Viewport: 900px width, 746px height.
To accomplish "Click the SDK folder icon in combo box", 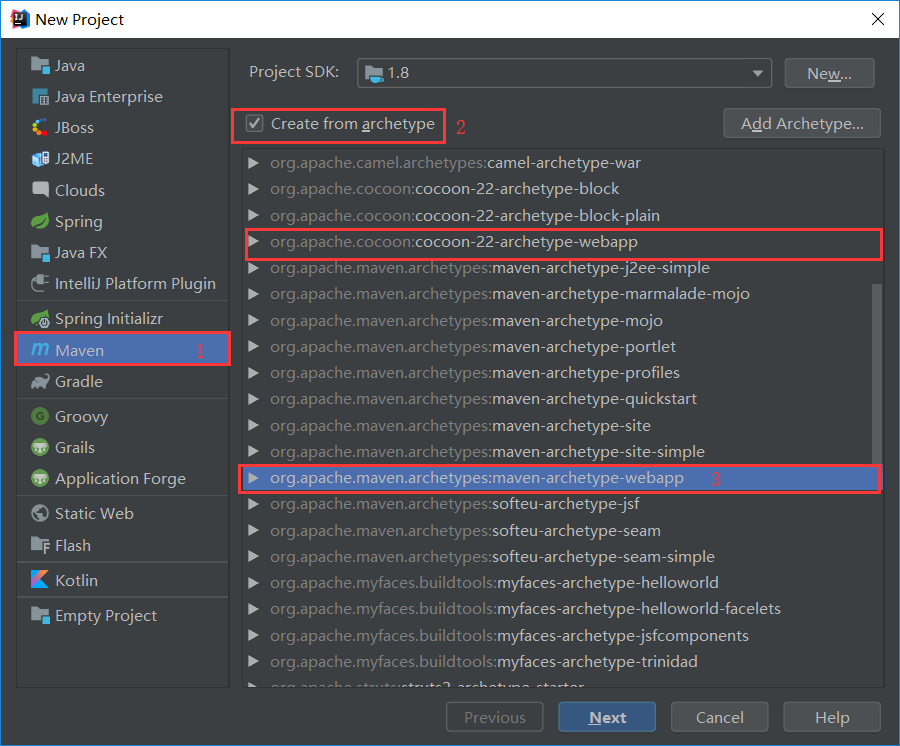I will [374, 73].
